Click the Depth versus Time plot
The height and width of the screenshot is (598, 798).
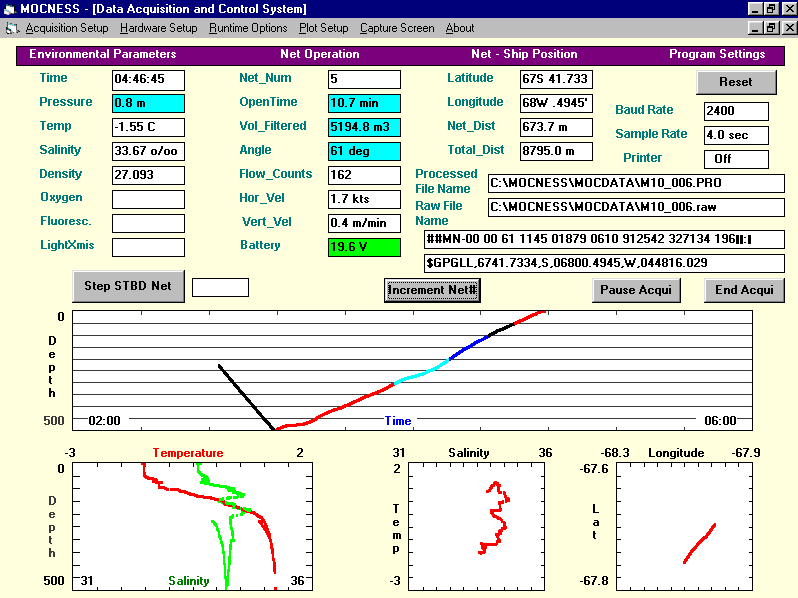(x=412, y=371)
